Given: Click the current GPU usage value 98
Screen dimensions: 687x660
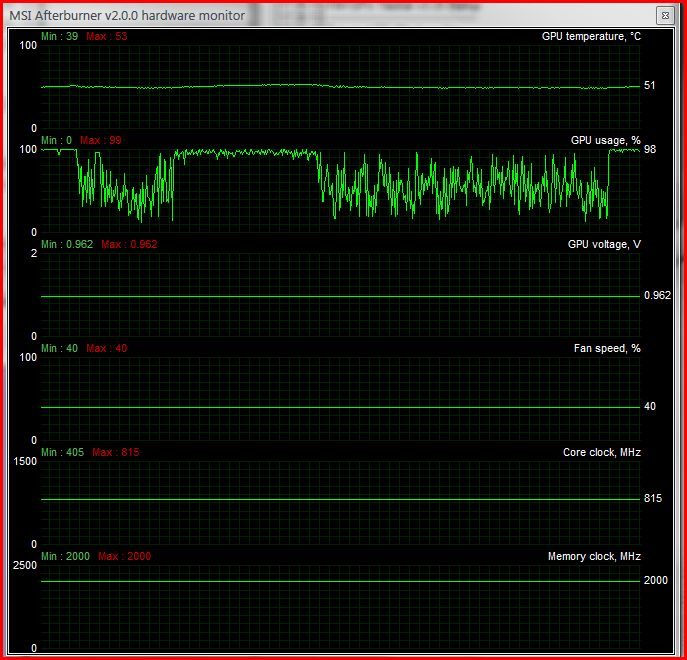Looking at the screenshot, I should [650, 149].
